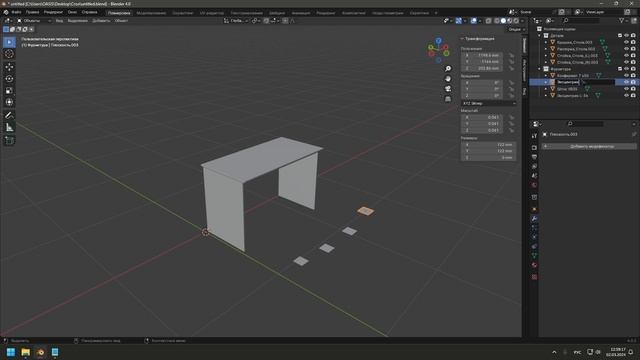
Task: Switch to UV-редактор workspace tab
Action: [212, 13]
